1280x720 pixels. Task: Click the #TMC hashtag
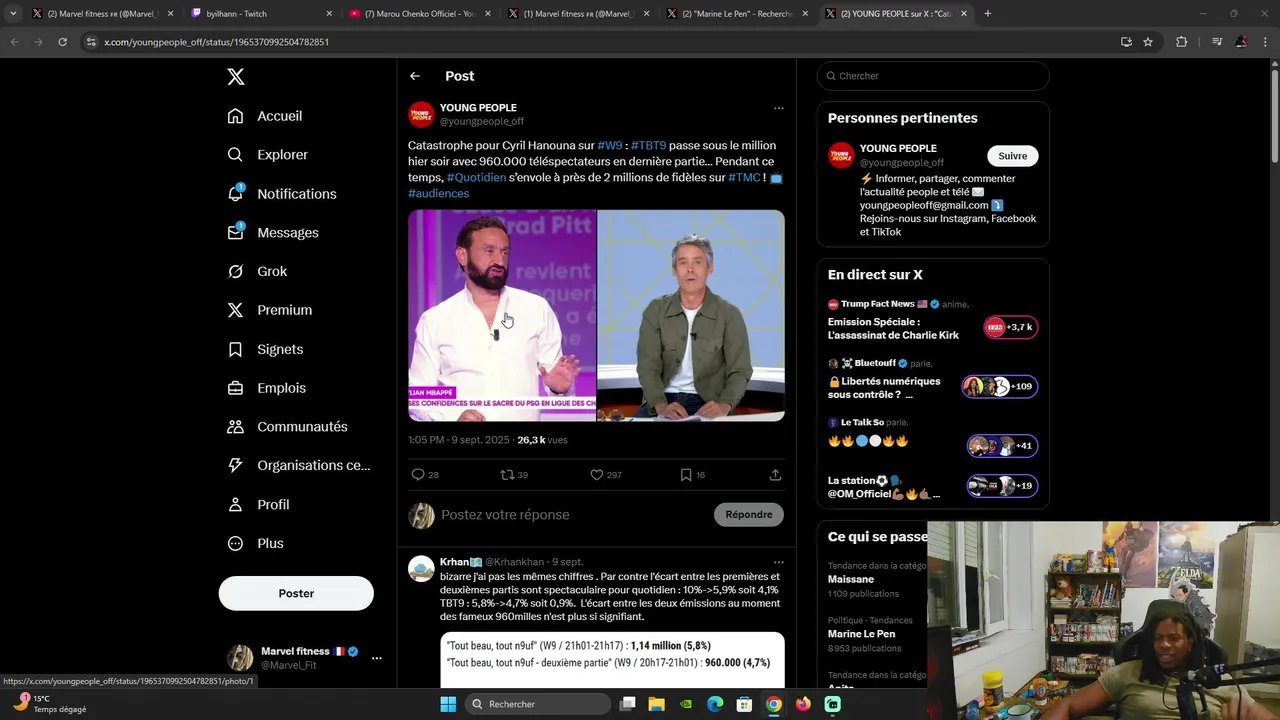[744, 178]
